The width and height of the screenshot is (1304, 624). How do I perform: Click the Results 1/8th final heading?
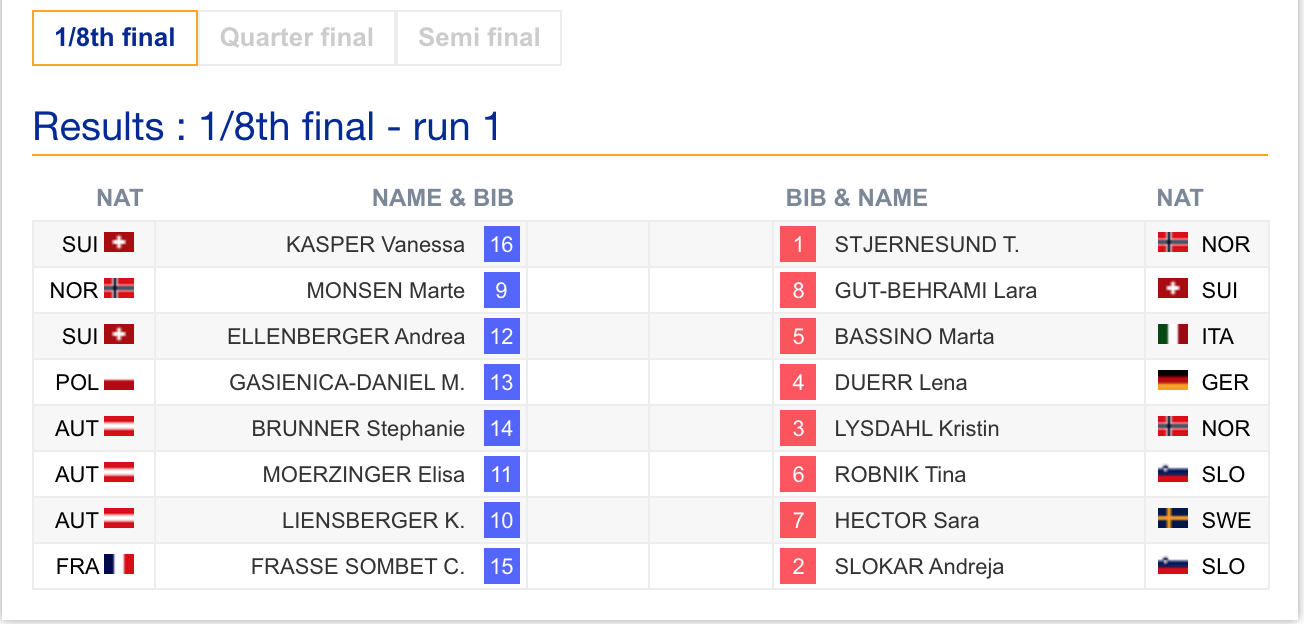click(266, 127)
